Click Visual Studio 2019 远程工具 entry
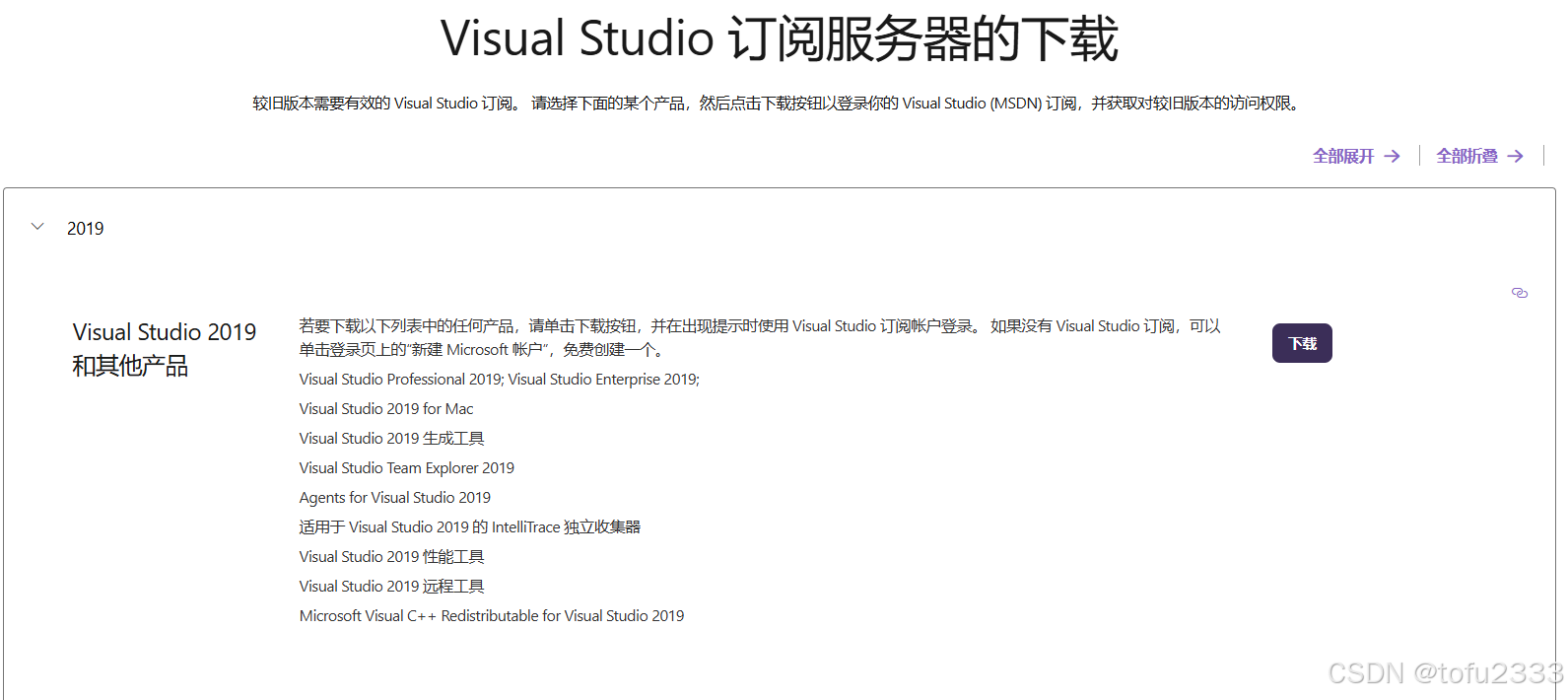 pos(392,587)
